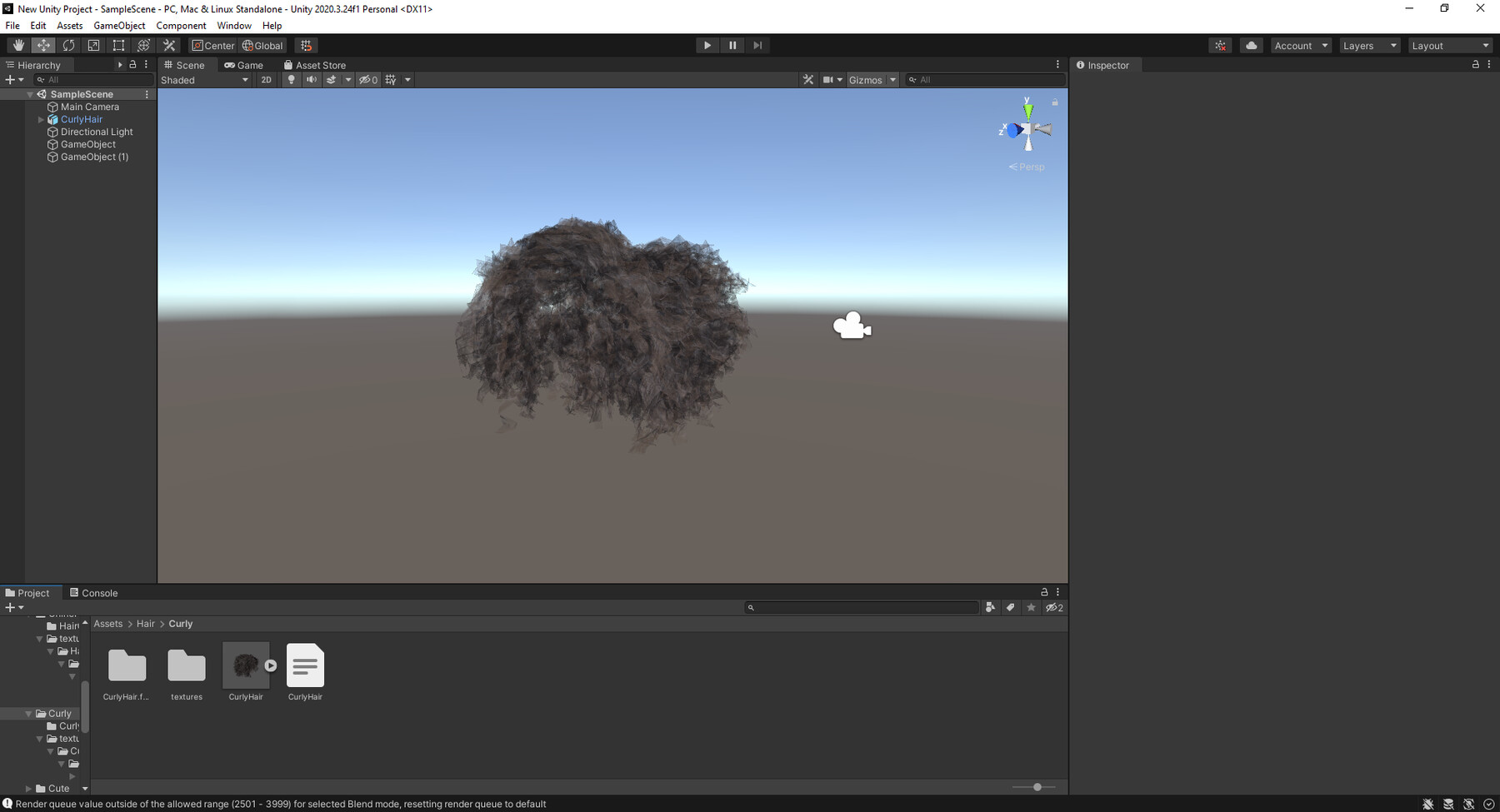Viewport: 1500px width, 812px height.
Task: Open scene component tools icon
Action: (x=807, y=80)
